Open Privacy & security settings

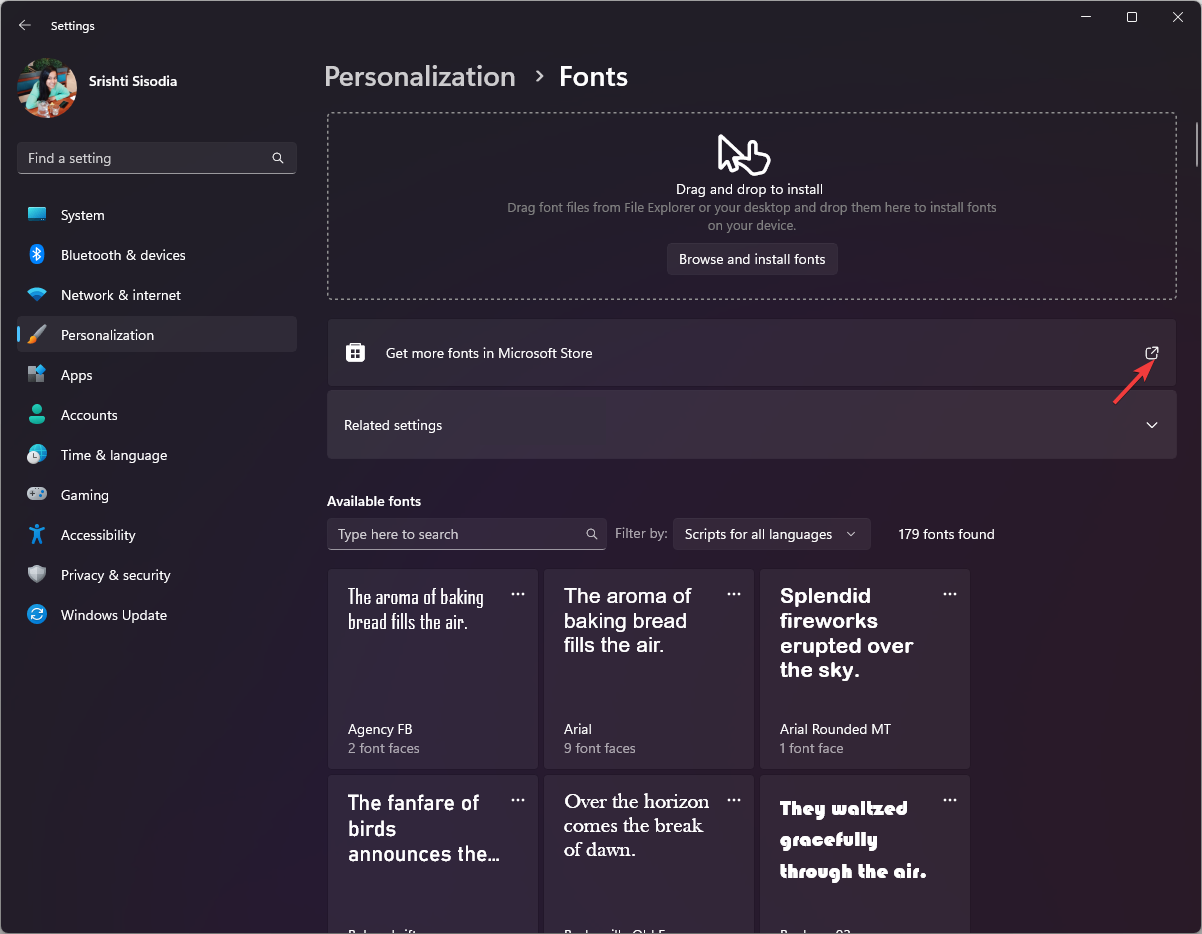coord(115,574)
